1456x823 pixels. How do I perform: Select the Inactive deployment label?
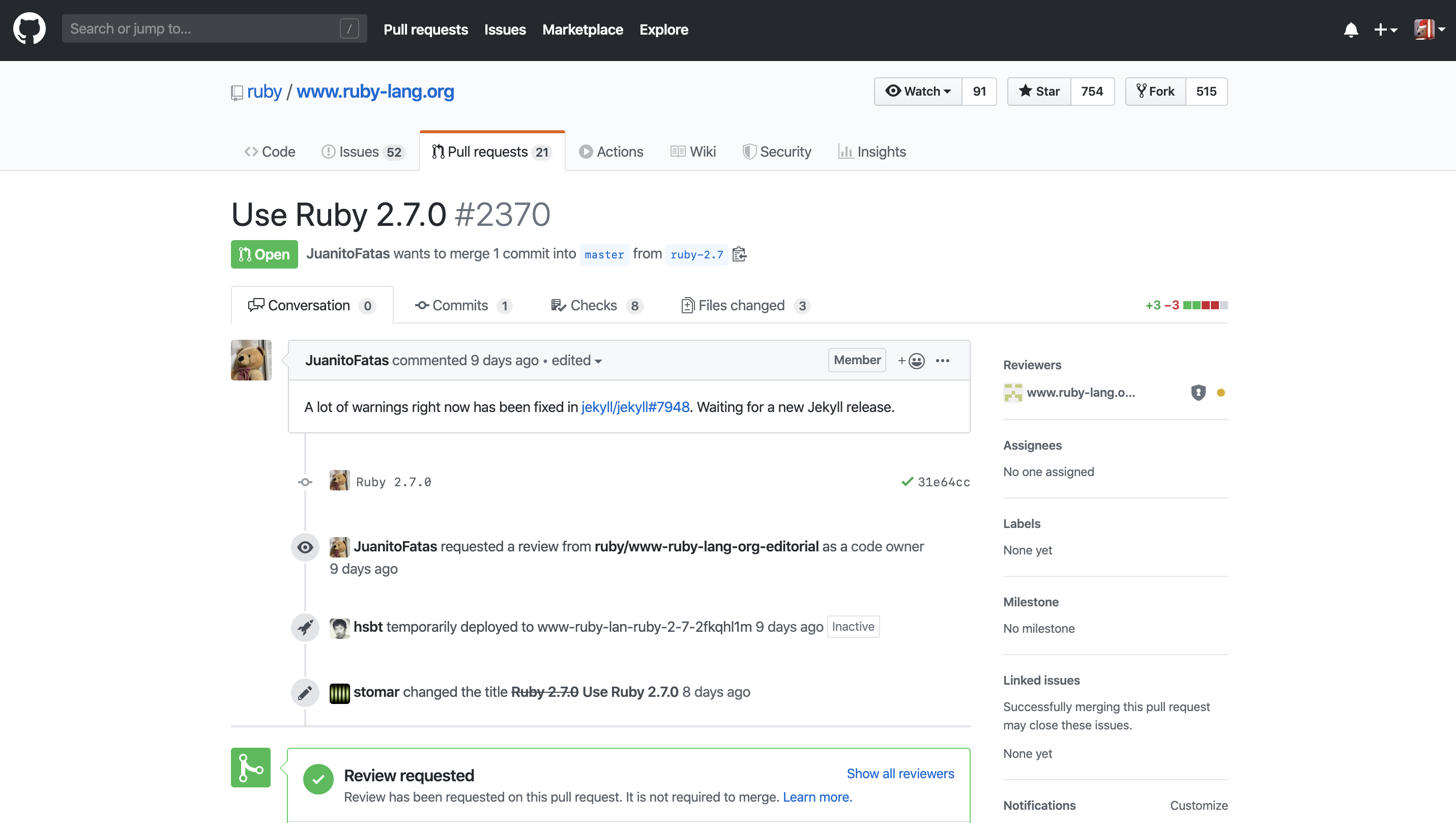[853, 627]
